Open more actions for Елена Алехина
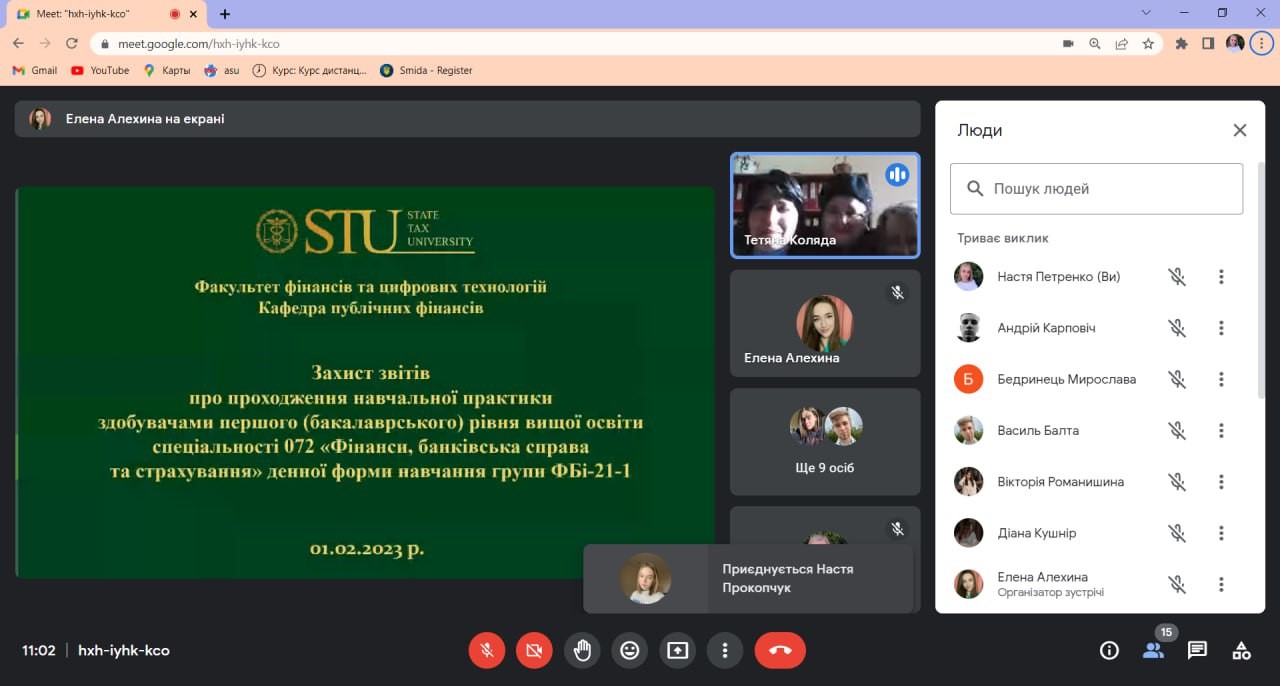This screenshot has width=1280, height=686. tap(1221, 584)
